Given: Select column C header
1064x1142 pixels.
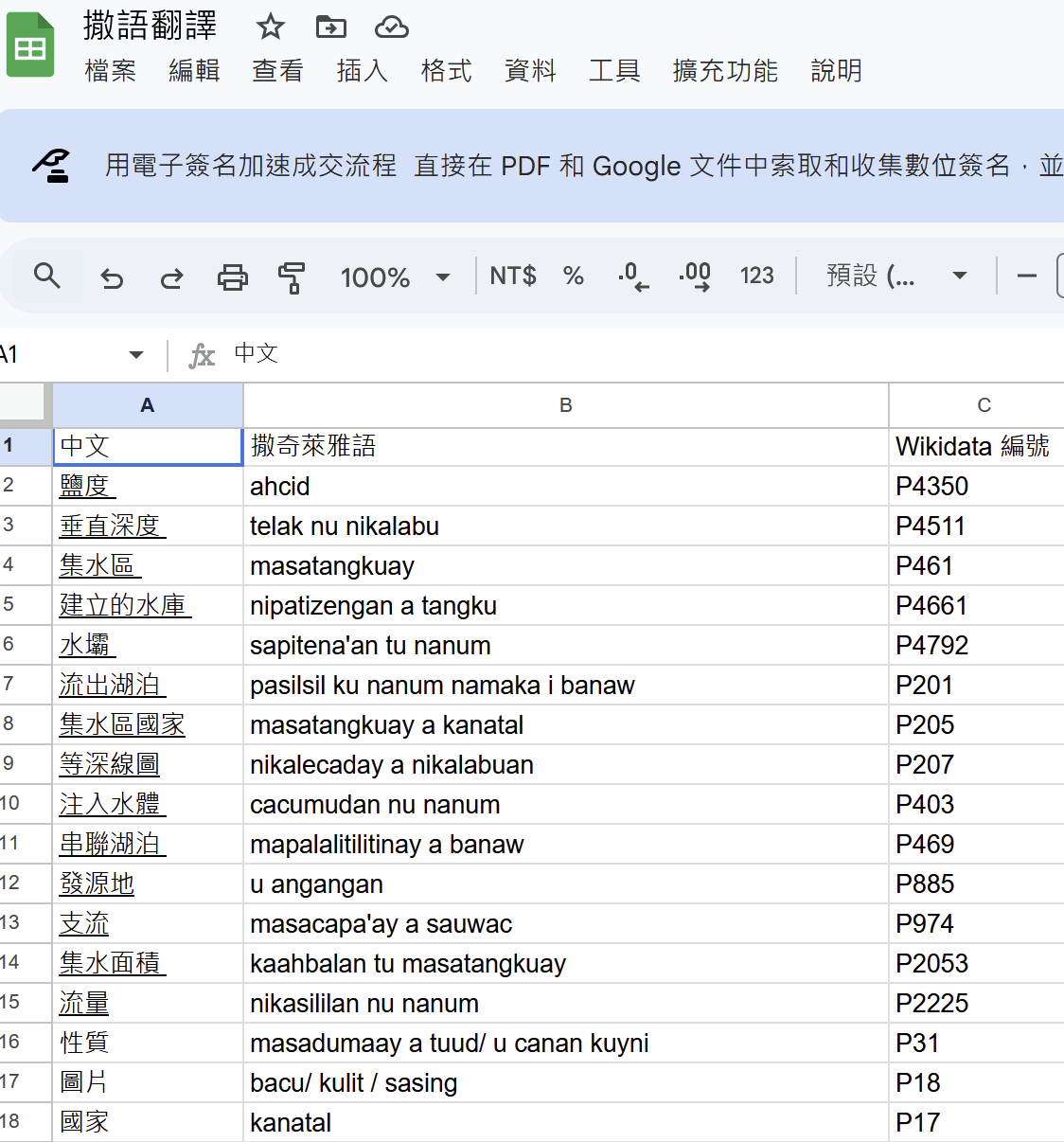Looking at the screenshot, I should pyautogui.click(x=977, y=405).
